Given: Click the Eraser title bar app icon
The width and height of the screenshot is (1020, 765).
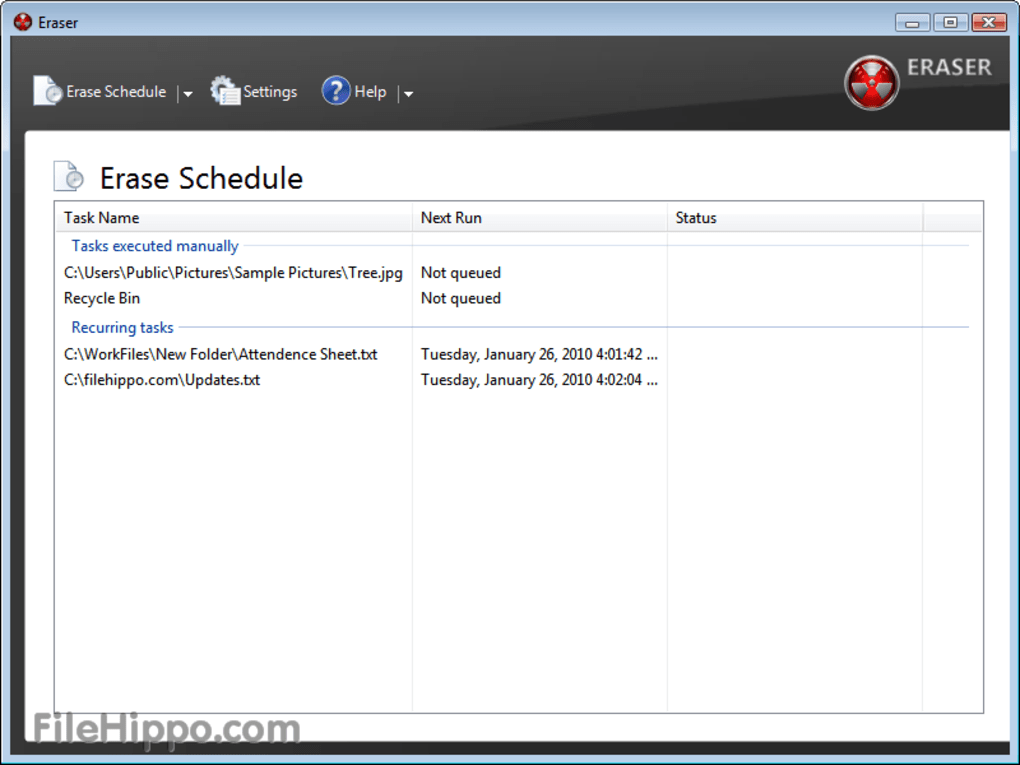Looking at the screenshot, I should pos(23,22).
